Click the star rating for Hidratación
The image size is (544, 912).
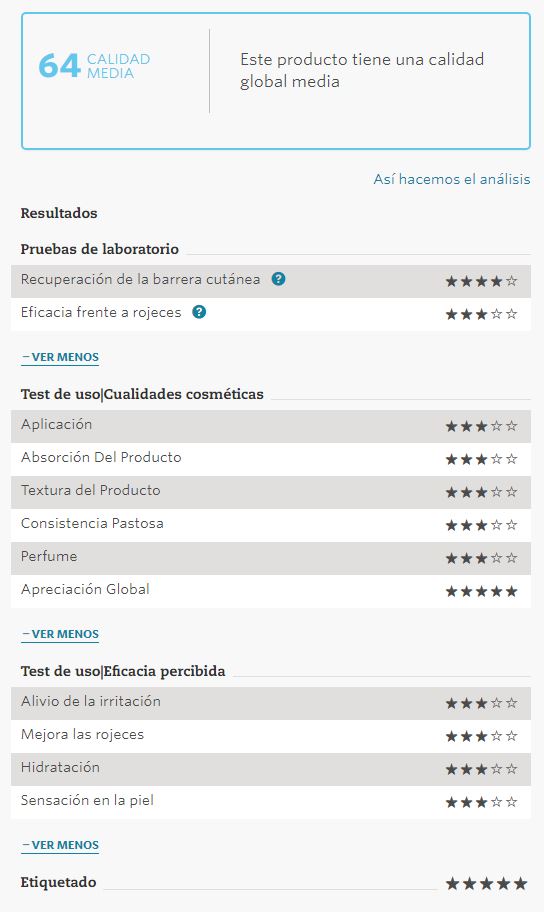coord(481,770)
